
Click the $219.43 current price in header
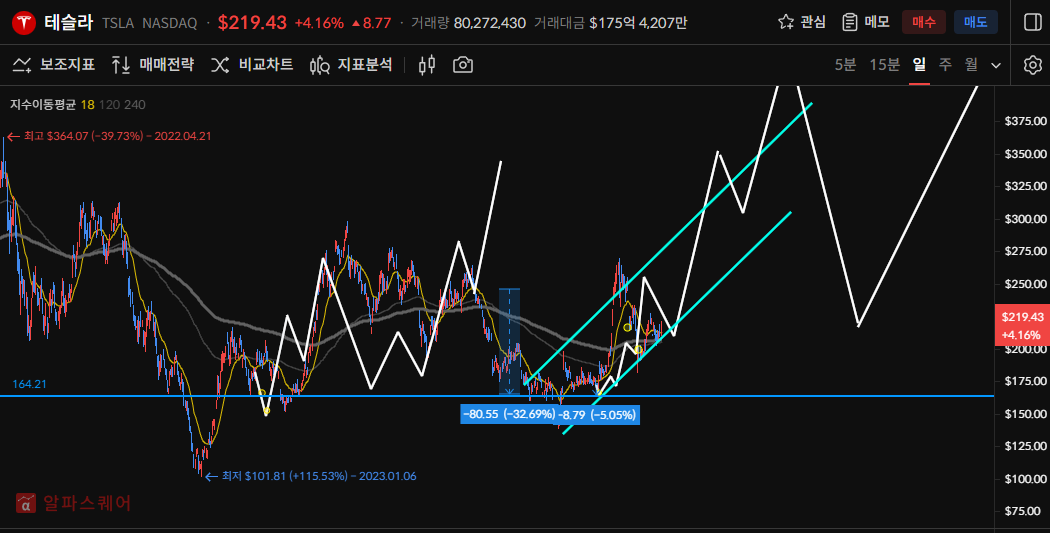tap(252, 23)
